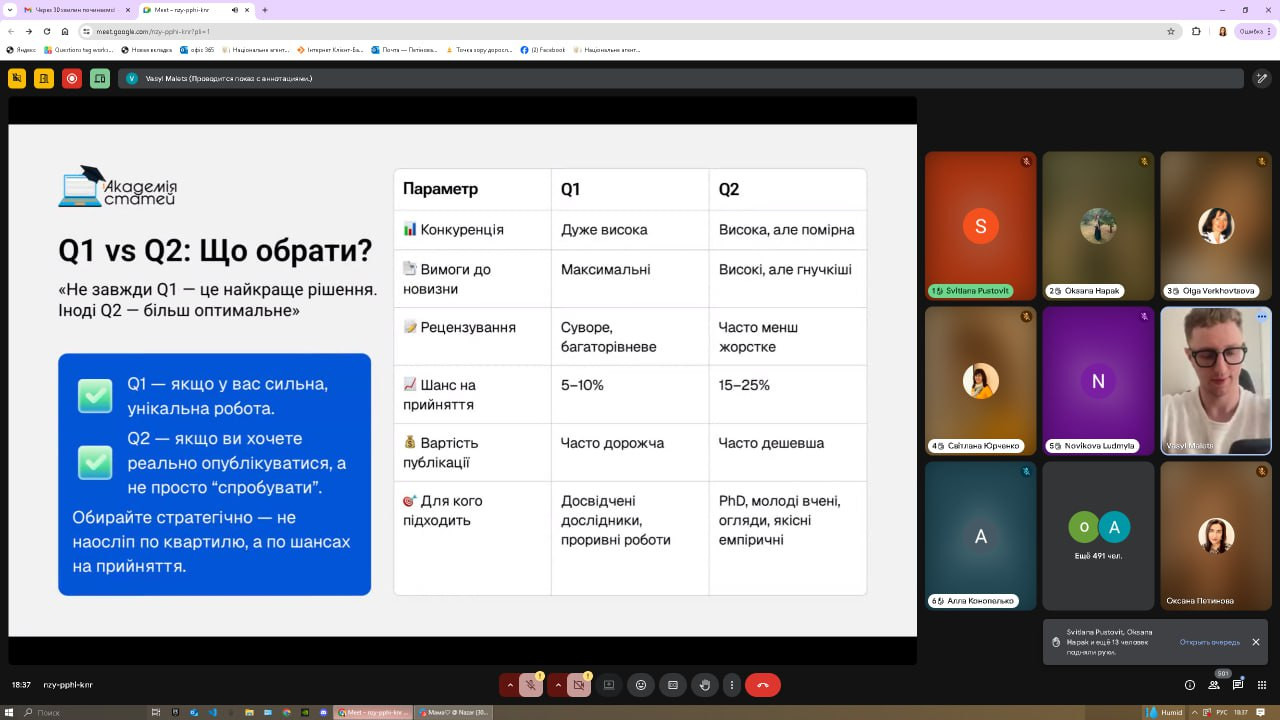Screen dimensions: 1280x720
Task: Click the green extension icon
Action: tap(100, 78)
